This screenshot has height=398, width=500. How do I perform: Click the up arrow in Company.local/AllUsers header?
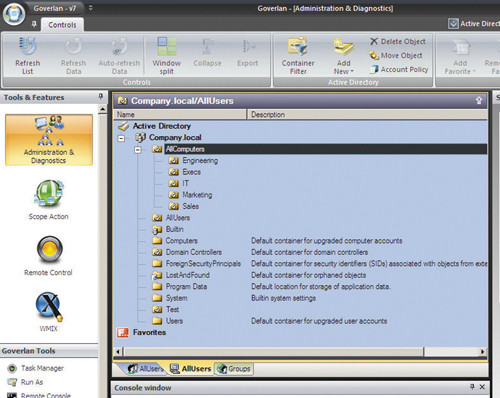point(479,100)
